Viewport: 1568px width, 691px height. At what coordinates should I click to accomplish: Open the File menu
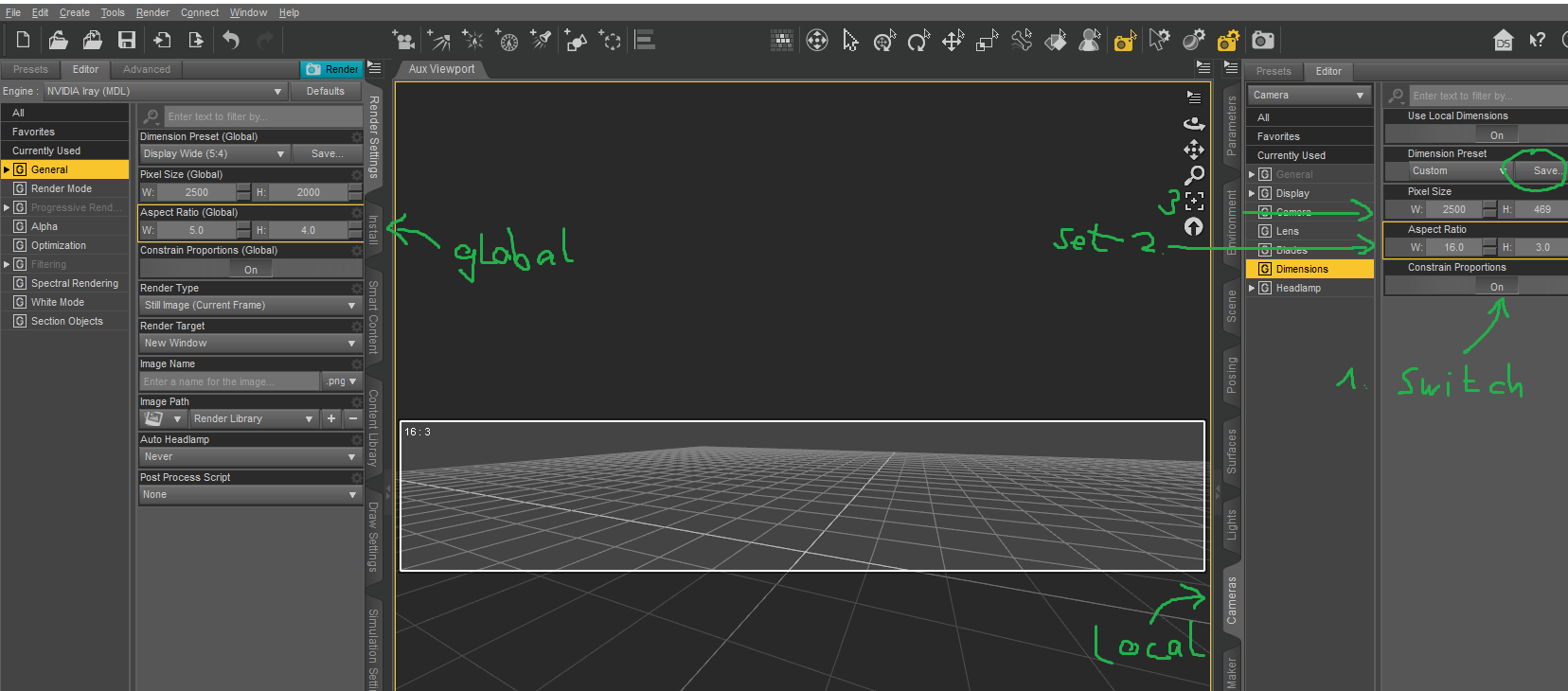click(x=13, y=12)
